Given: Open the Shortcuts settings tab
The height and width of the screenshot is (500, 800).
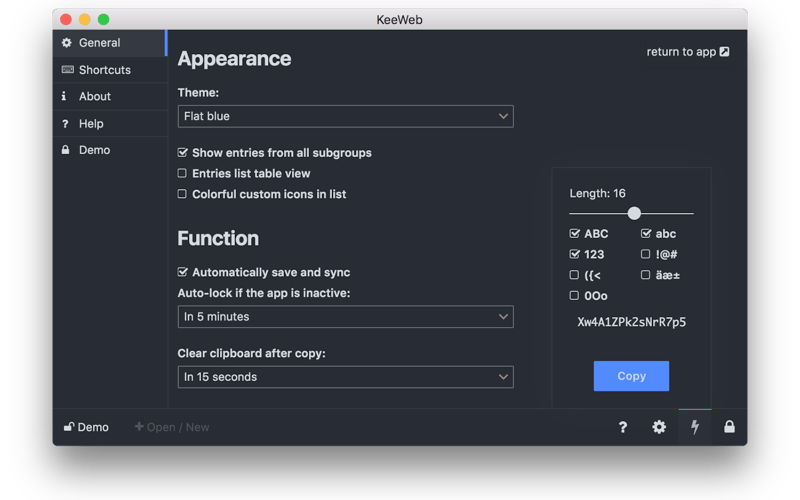Looking at the screenshot, I should tap(110, 69).
